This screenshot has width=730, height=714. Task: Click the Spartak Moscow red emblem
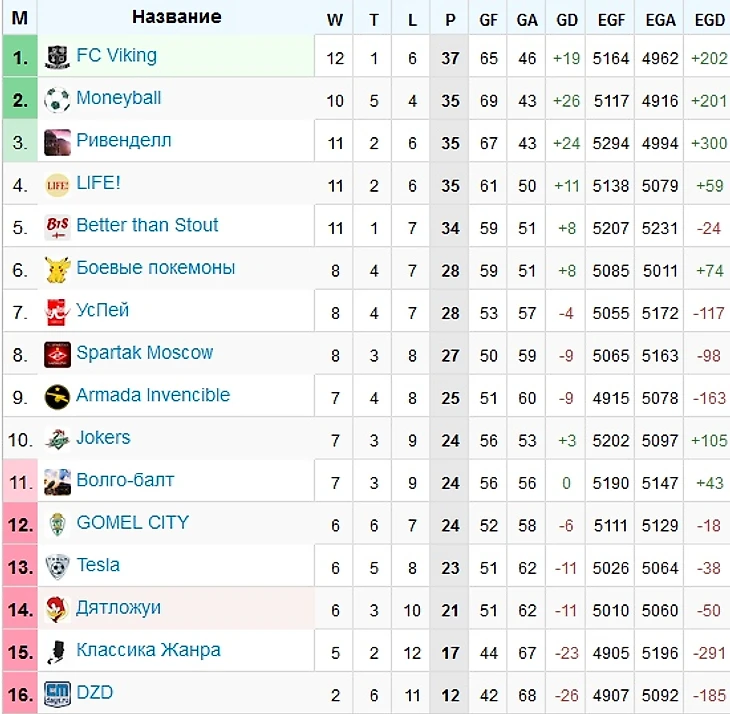pos(57,355)
